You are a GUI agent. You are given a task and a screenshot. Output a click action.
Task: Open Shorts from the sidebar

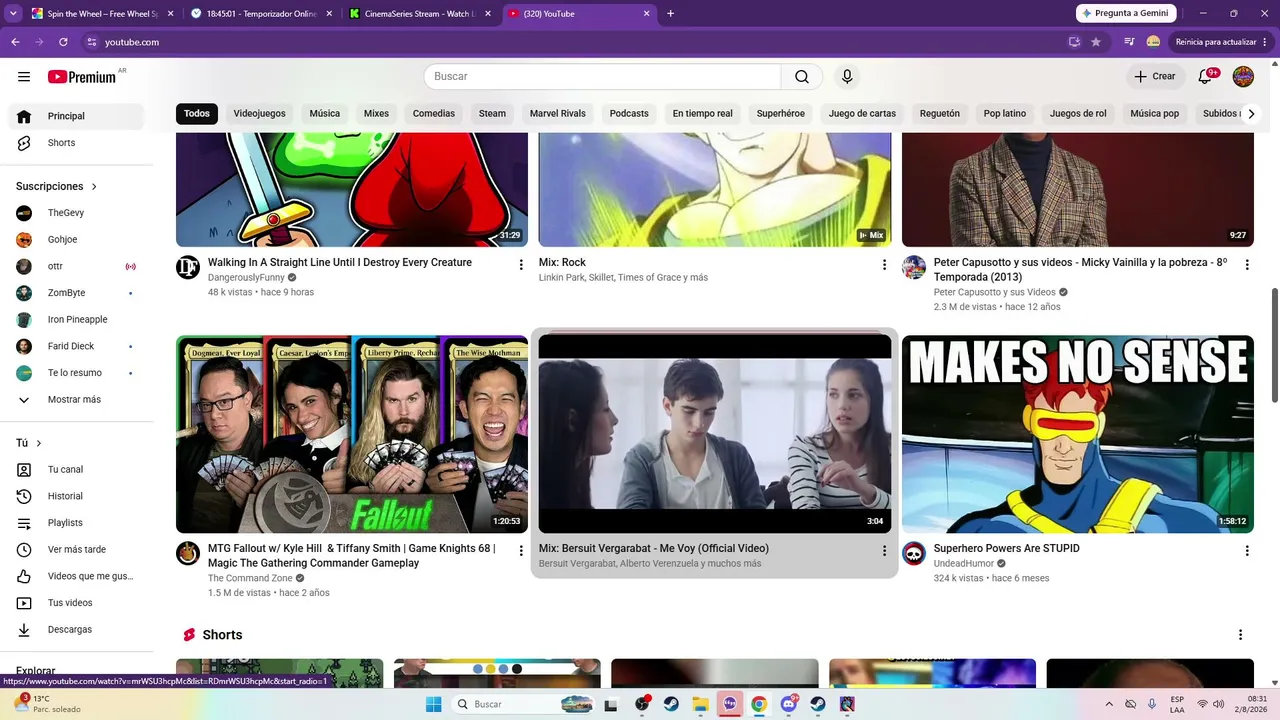pos(76,143)
